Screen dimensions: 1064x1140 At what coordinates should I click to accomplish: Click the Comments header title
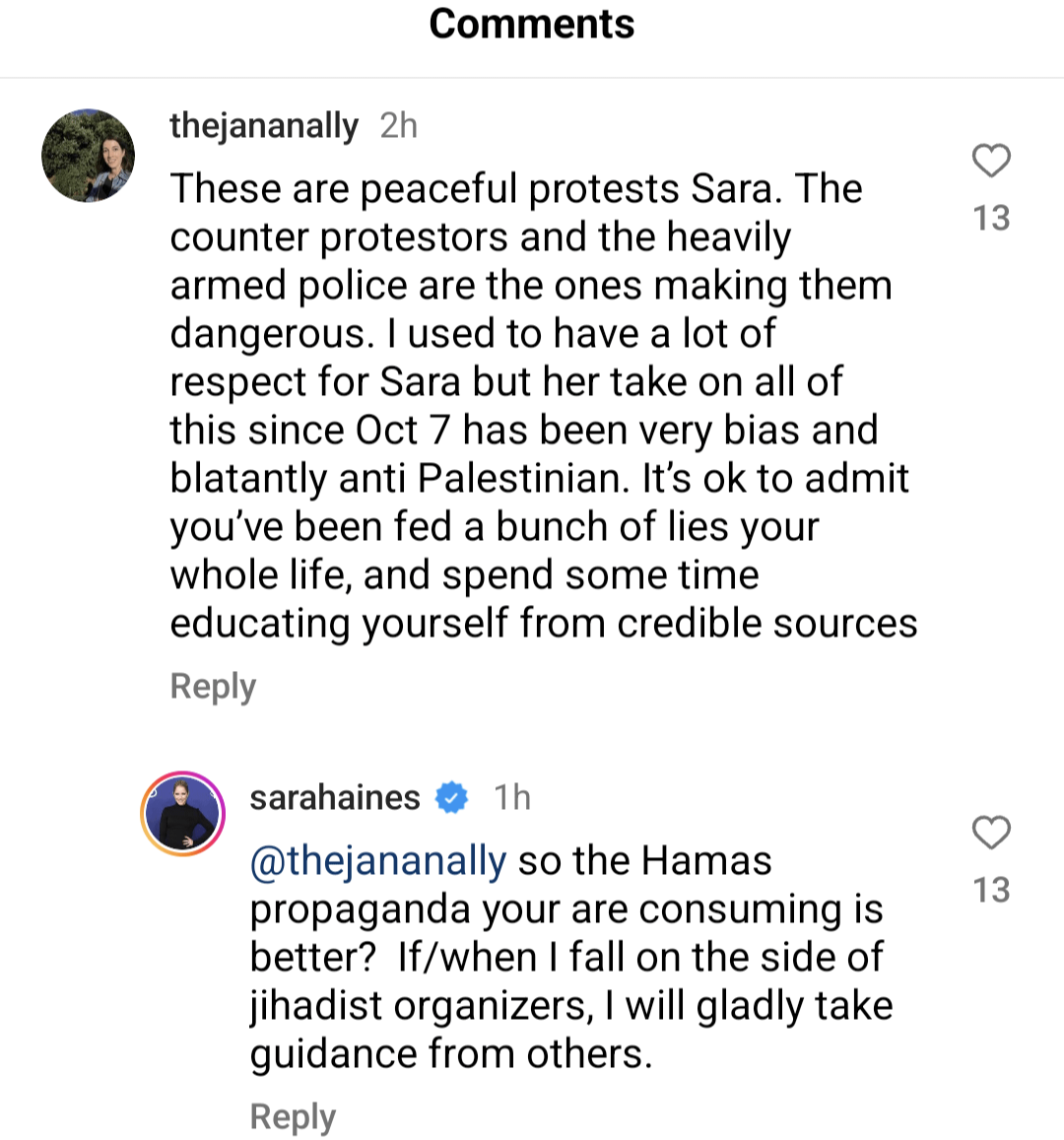coord(532,24)
